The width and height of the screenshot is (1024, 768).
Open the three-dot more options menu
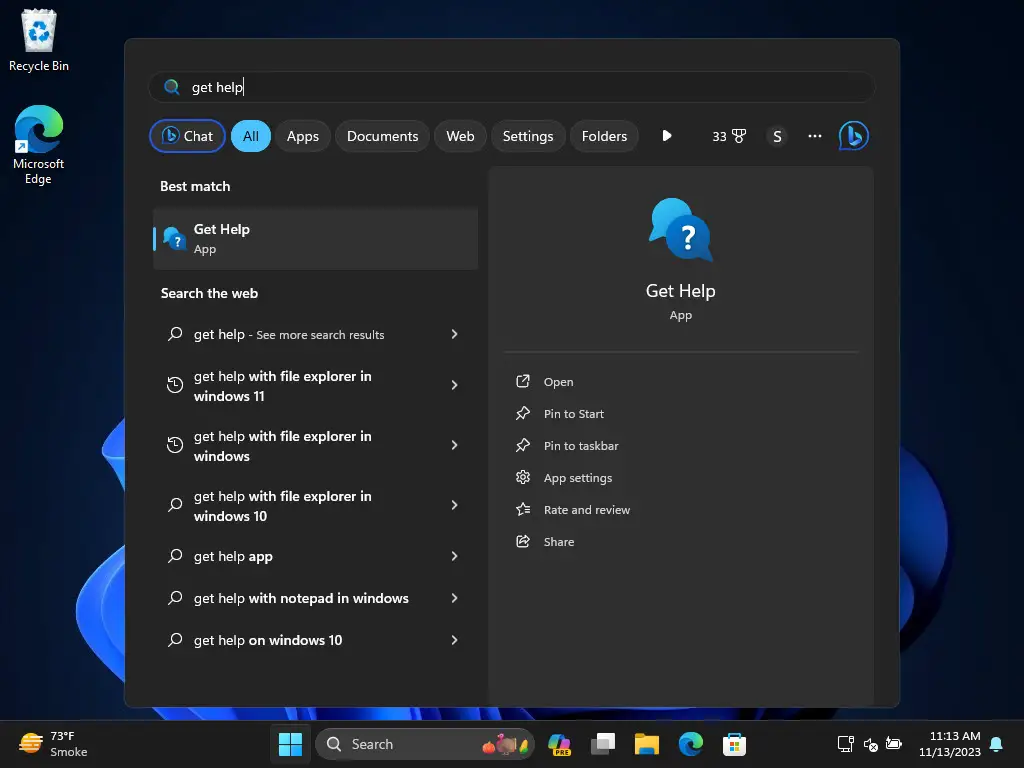pyautogui.click(x=814, y=136)
